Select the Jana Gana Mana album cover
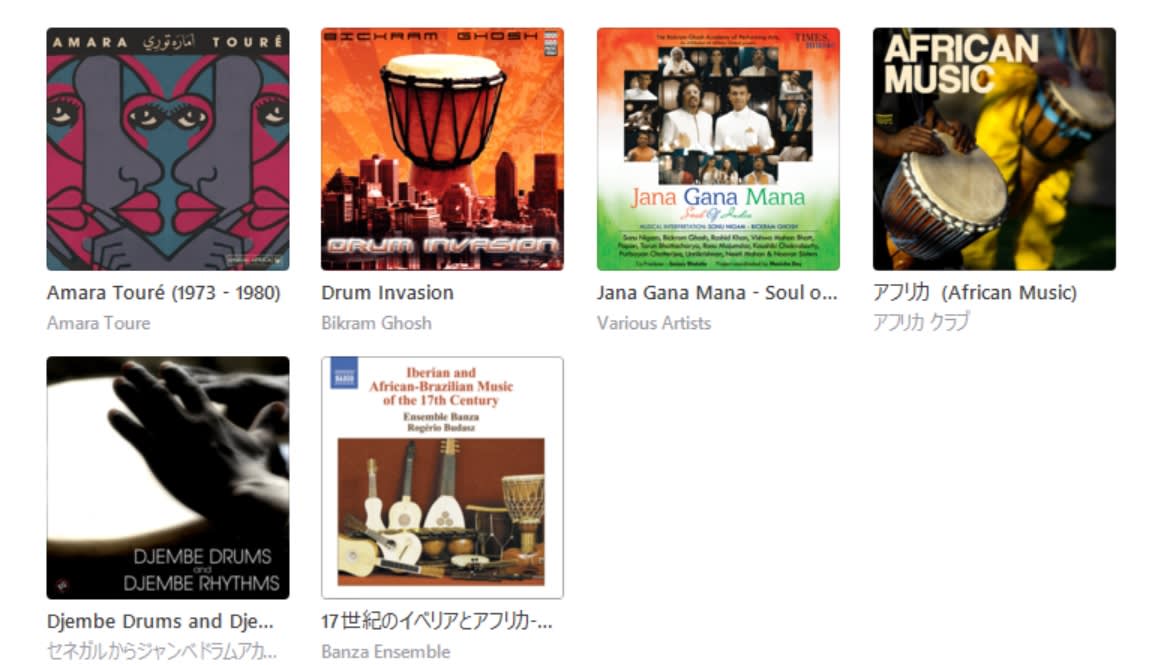Image resolution: width=1163 pixels, height=665 pixels. (718, 149)
